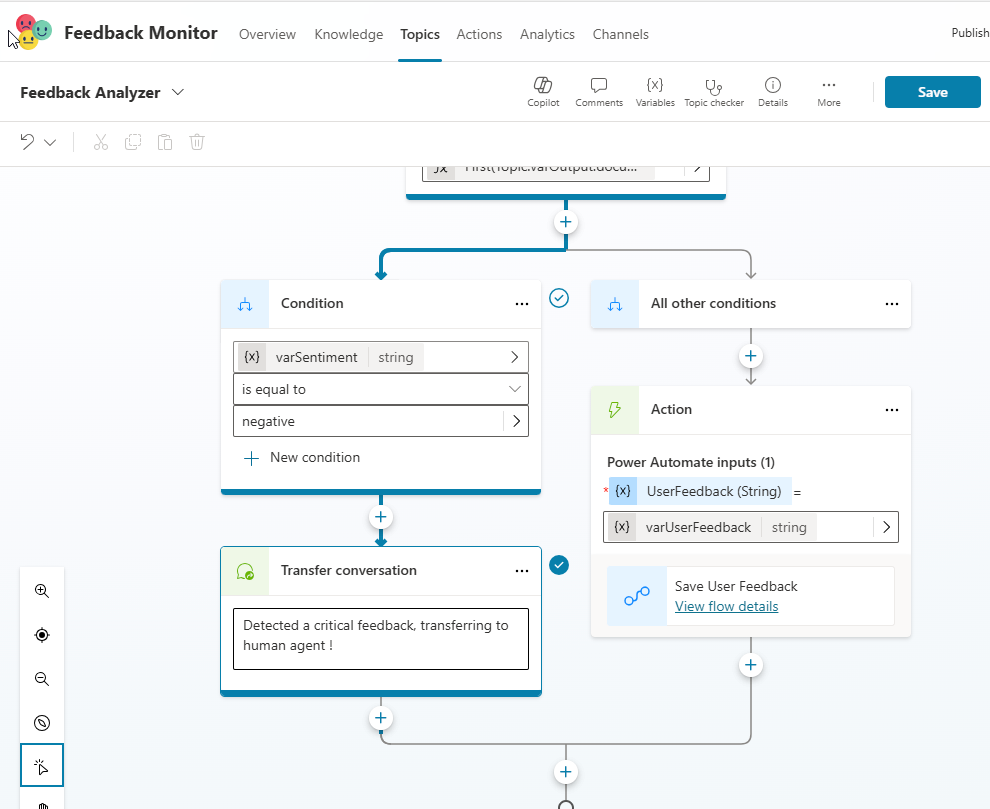The height and width of the screenshot is (809, 990).
Task: Click the Transfer conversation message text box
Action: click(x=380, y=638)
